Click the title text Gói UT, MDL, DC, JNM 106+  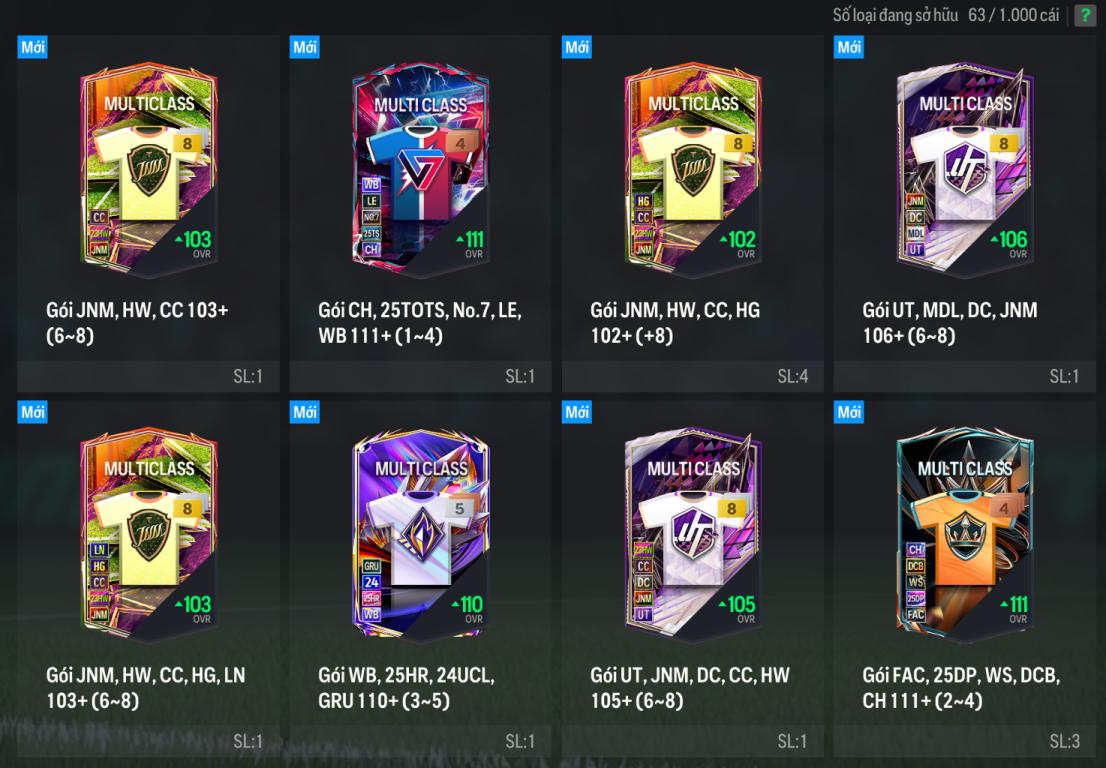click(949, 322)
